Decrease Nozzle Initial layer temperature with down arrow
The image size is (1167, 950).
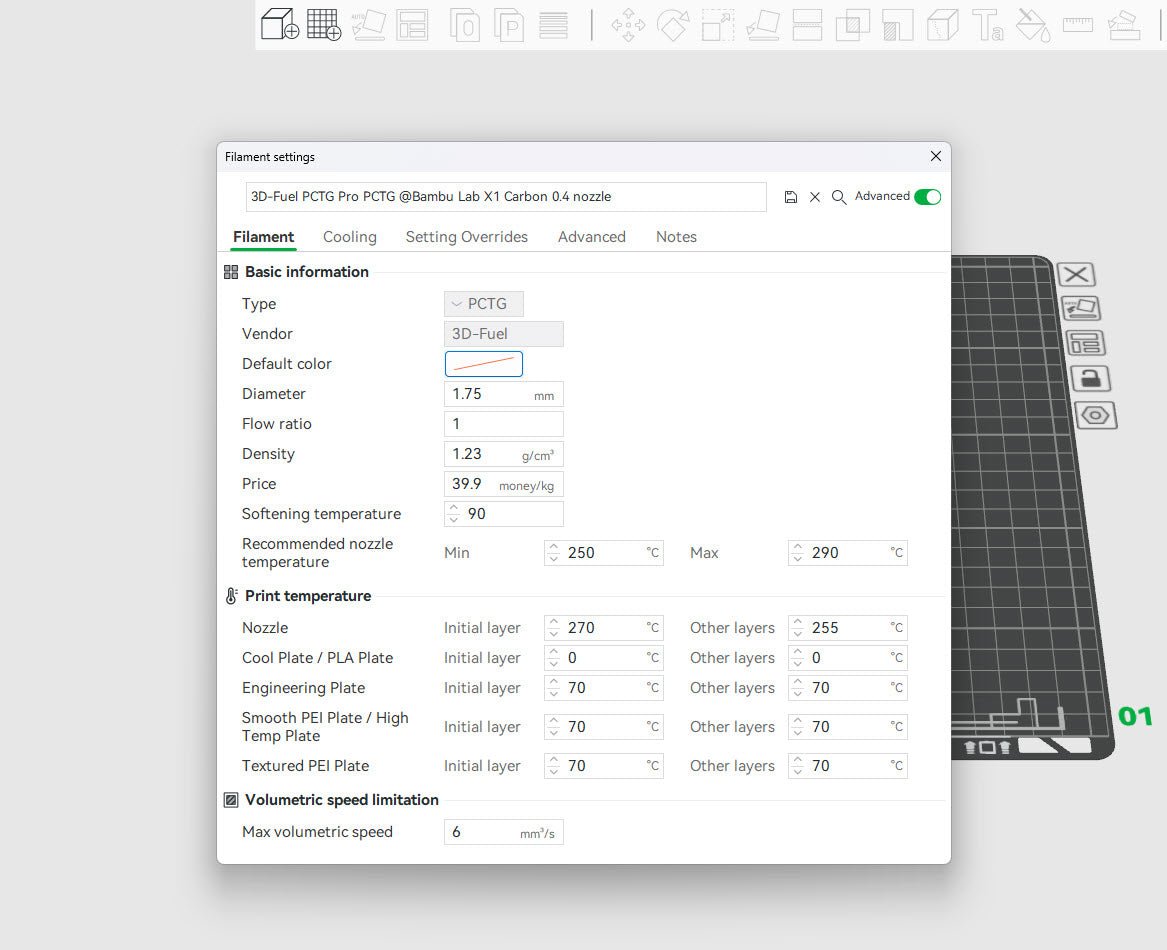[x=554, y=634]
